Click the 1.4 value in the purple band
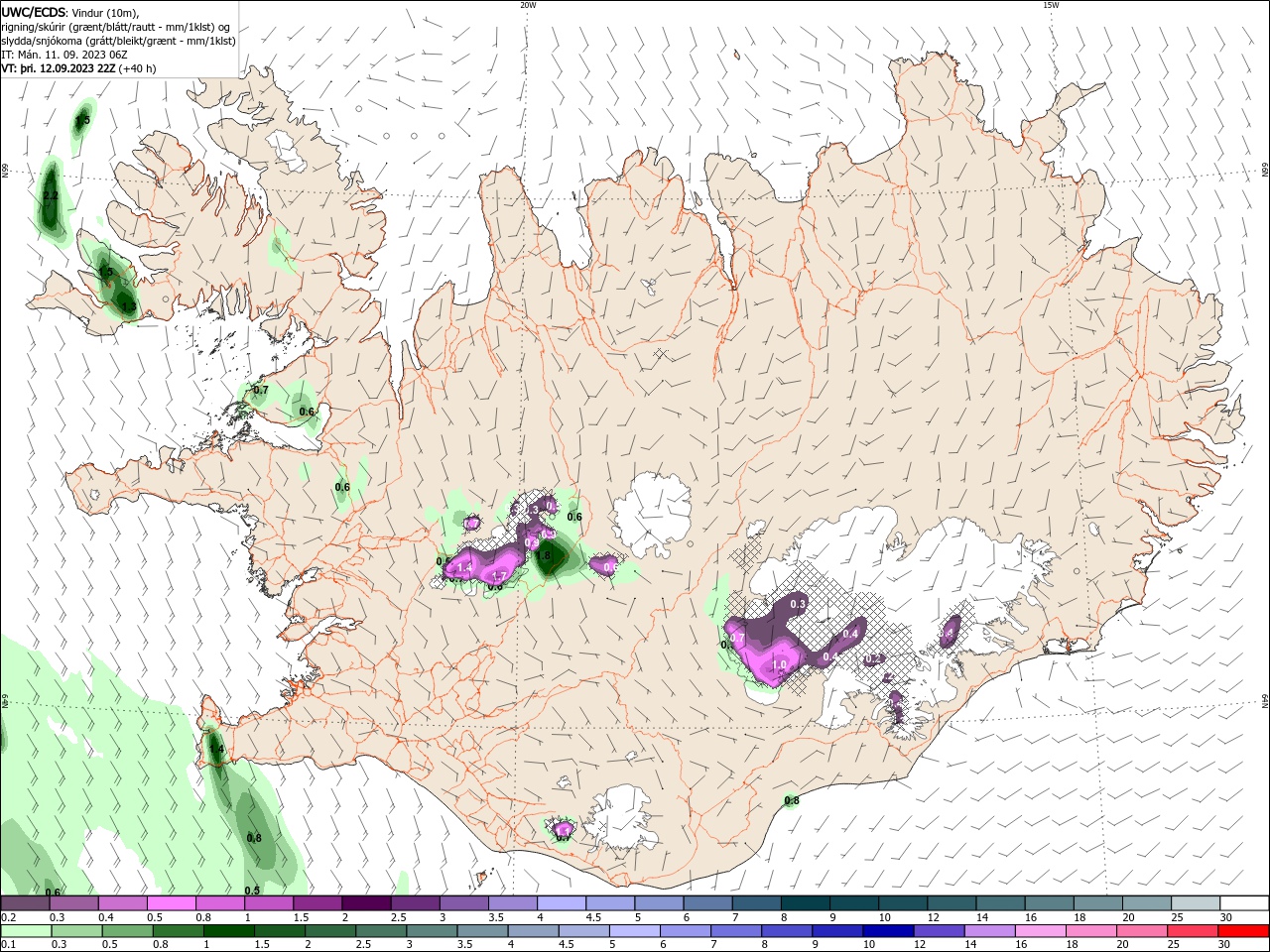1270x952 pixels. point(464,566)
